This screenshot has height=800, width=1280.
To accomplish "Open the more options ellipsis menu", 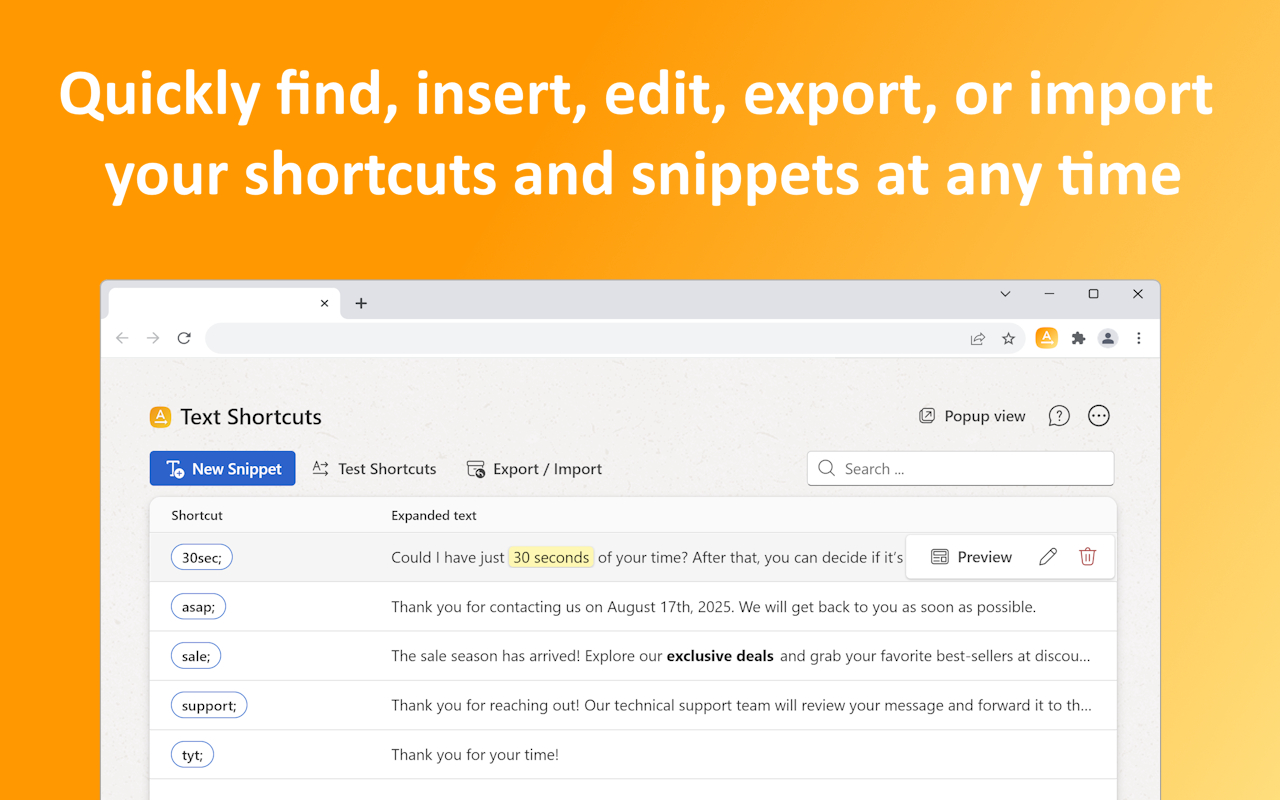I will pos(1099,416).
